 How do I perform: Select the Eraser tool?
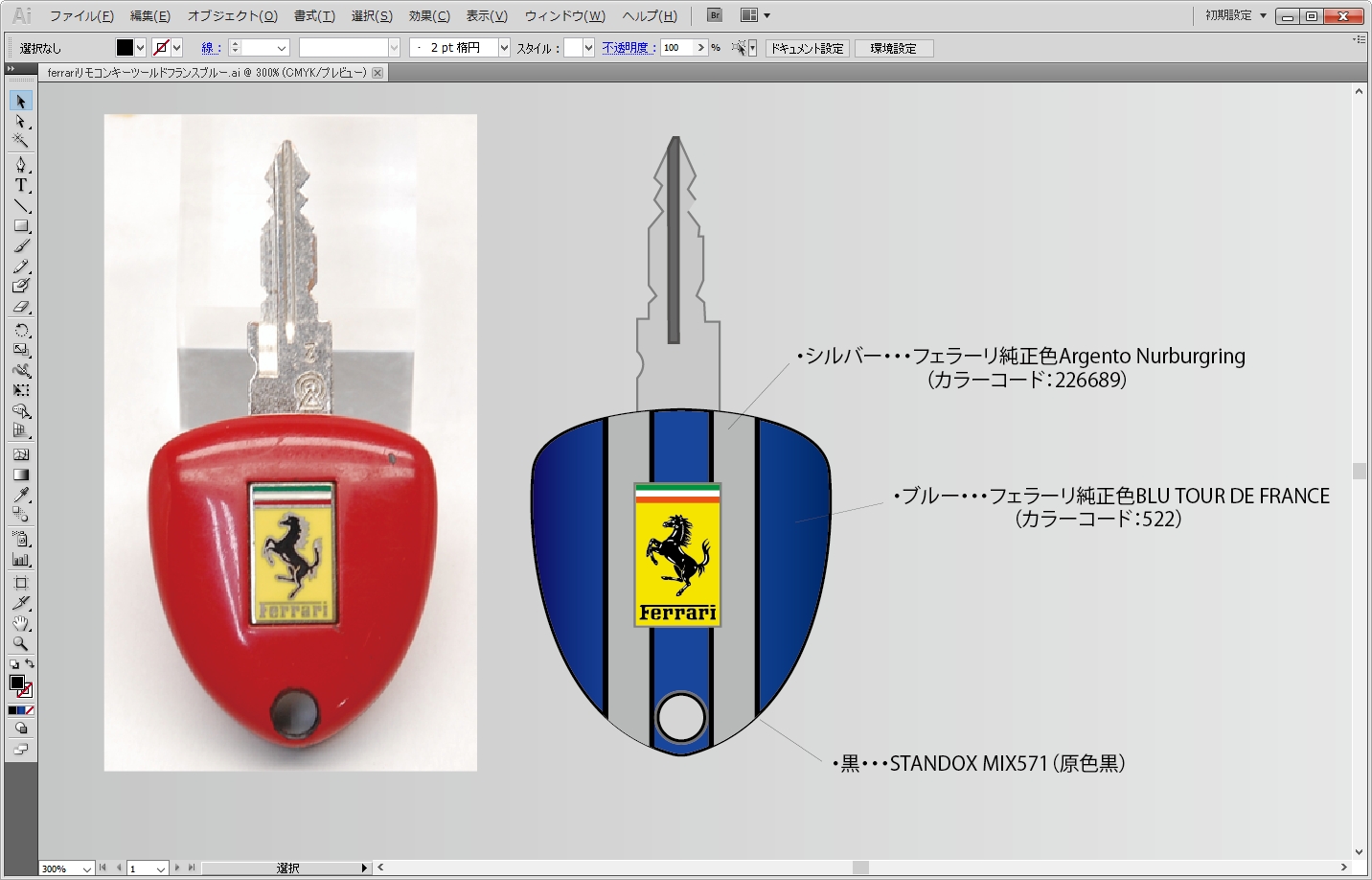coord(20,307)
